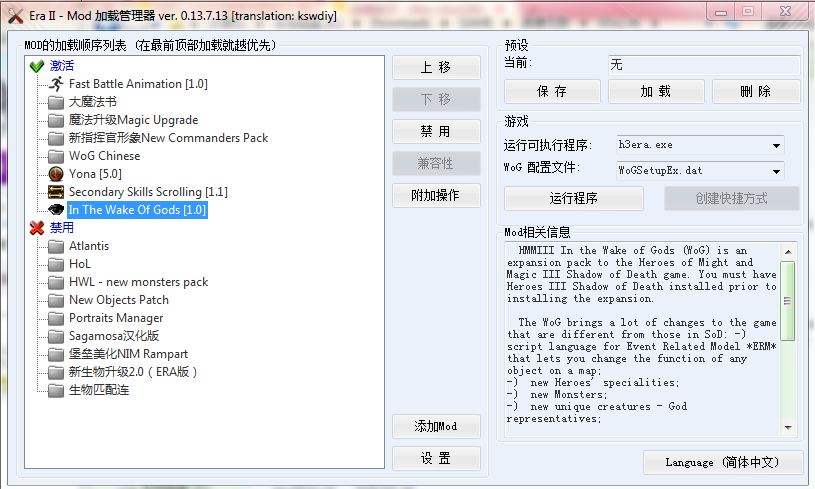Select the 禁用 (disabled) group node
The width and height of the screenshot is (815, 489).
point(62,228)
